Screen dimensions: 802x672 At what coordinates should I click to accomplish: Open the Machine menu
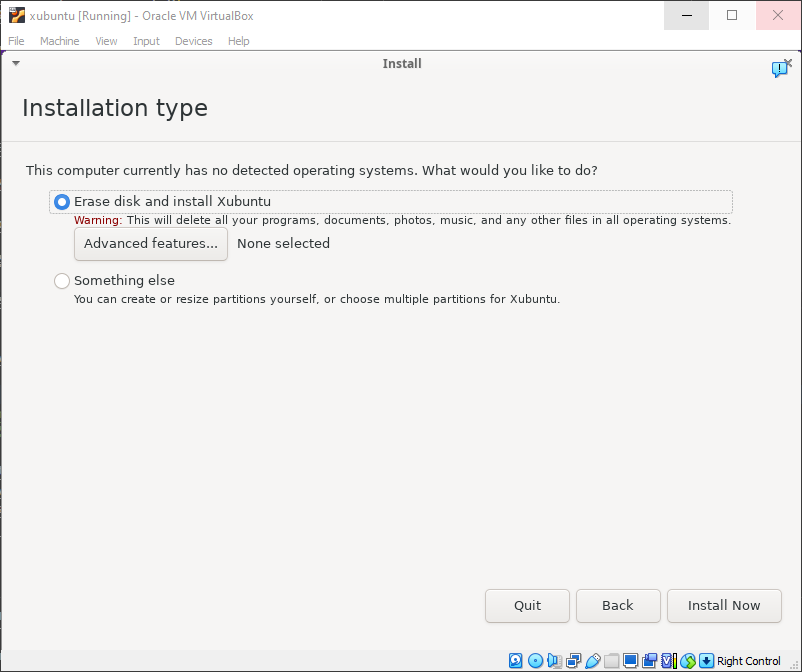pyautogui.click(x=59, y=41)
